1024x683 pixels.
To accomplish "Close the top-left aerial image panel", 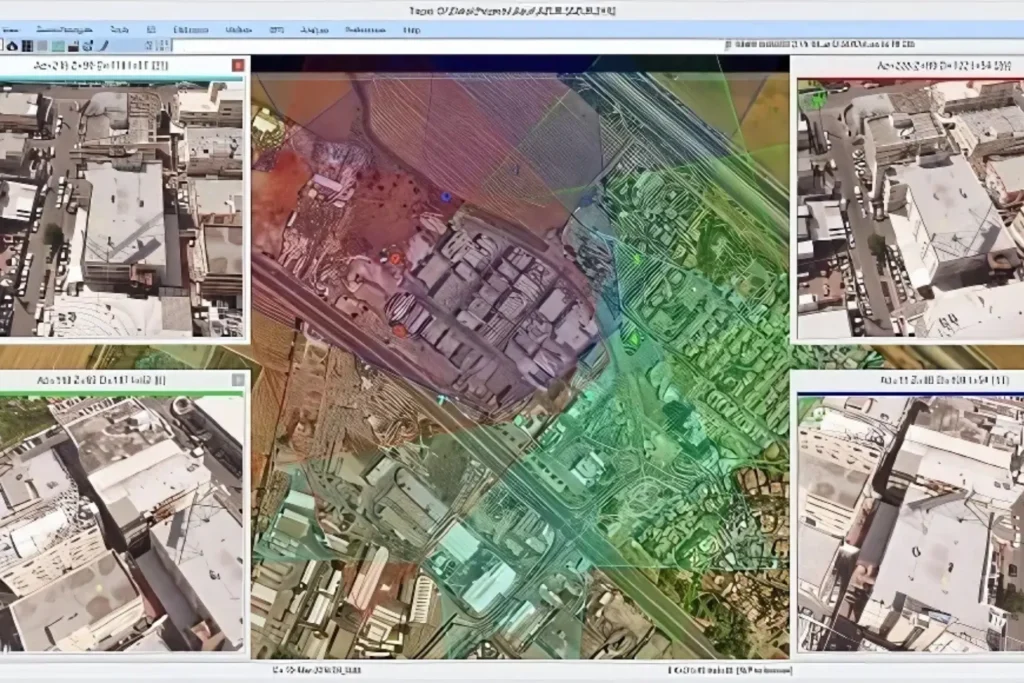I will coord(238,66).
